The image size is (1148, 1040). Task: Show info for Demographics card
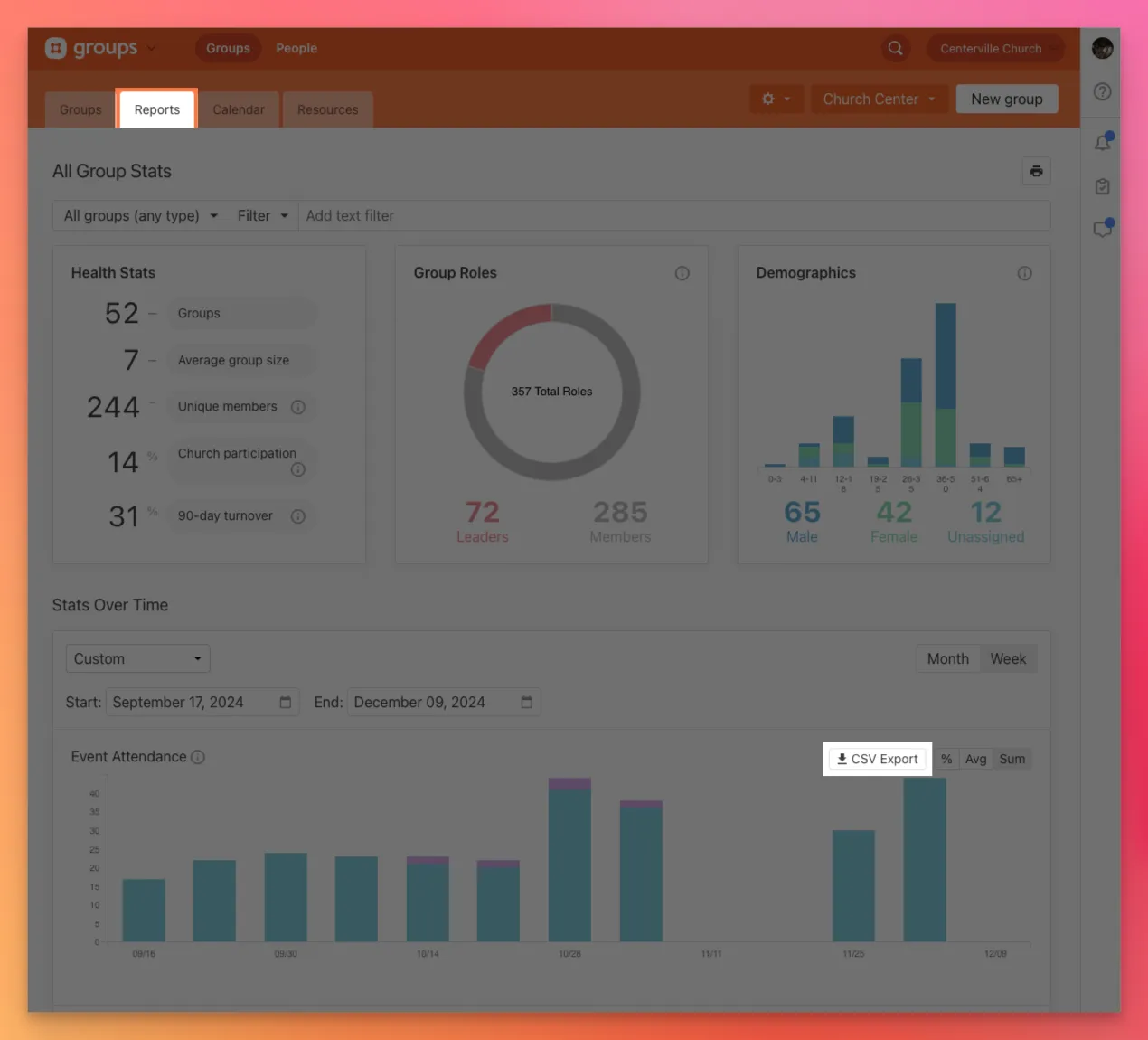point(1024,273)
